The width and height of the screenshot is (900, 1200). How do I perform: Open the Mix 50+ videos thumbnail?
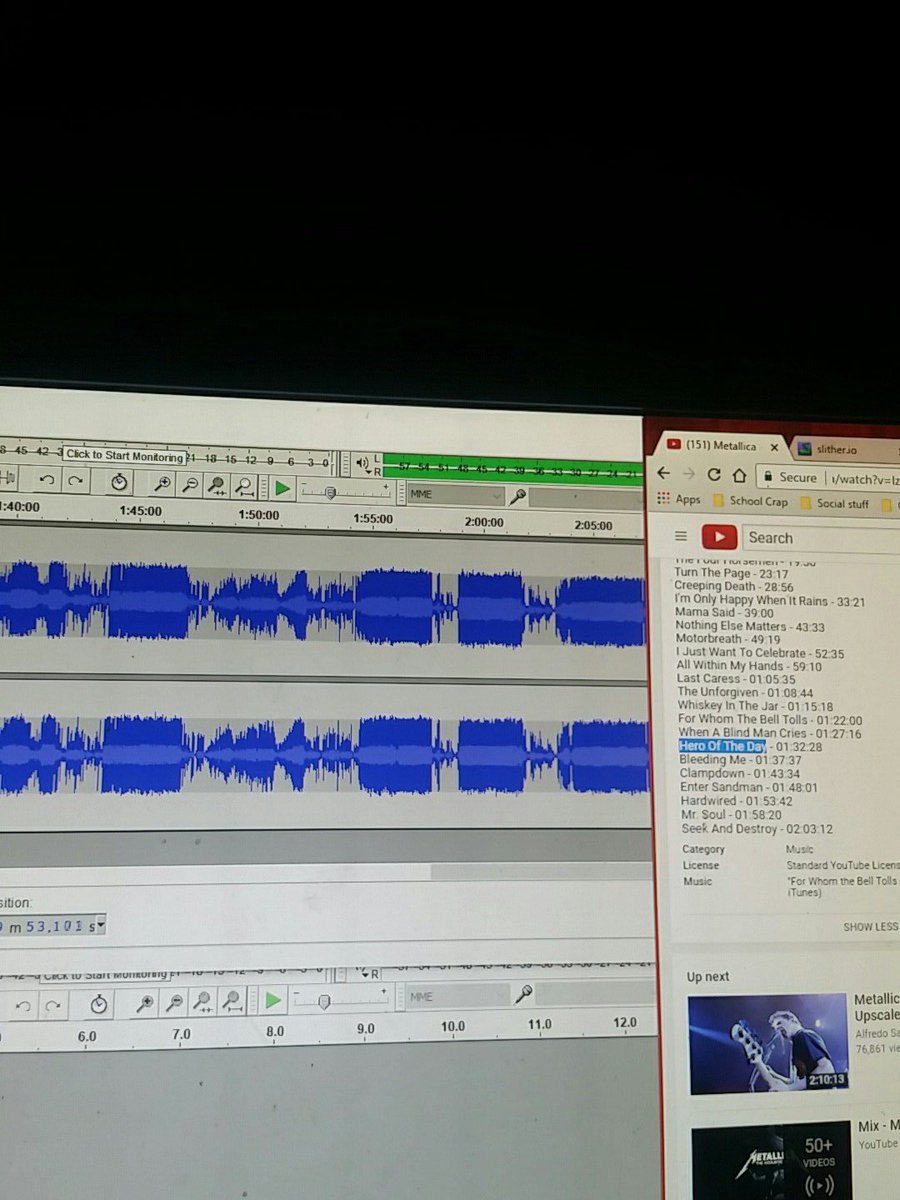pos(771,1160)
